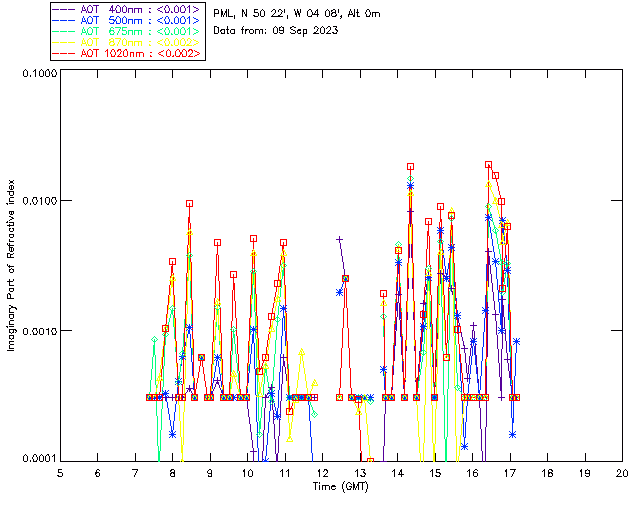Viewport: 640px width, 512px height.
Task: Click the AOT 500nm legend entry
Action: [126, 20]
